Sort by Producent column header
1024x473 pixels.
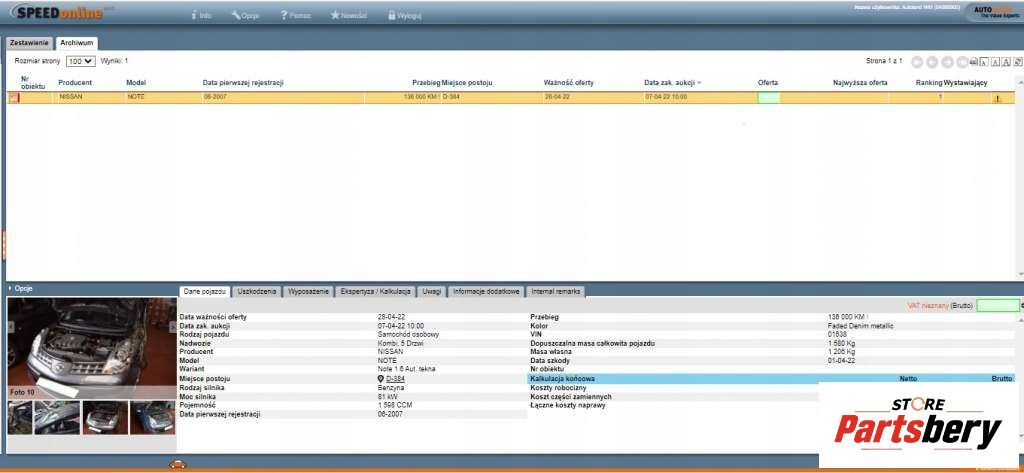[x=75, y=83]
